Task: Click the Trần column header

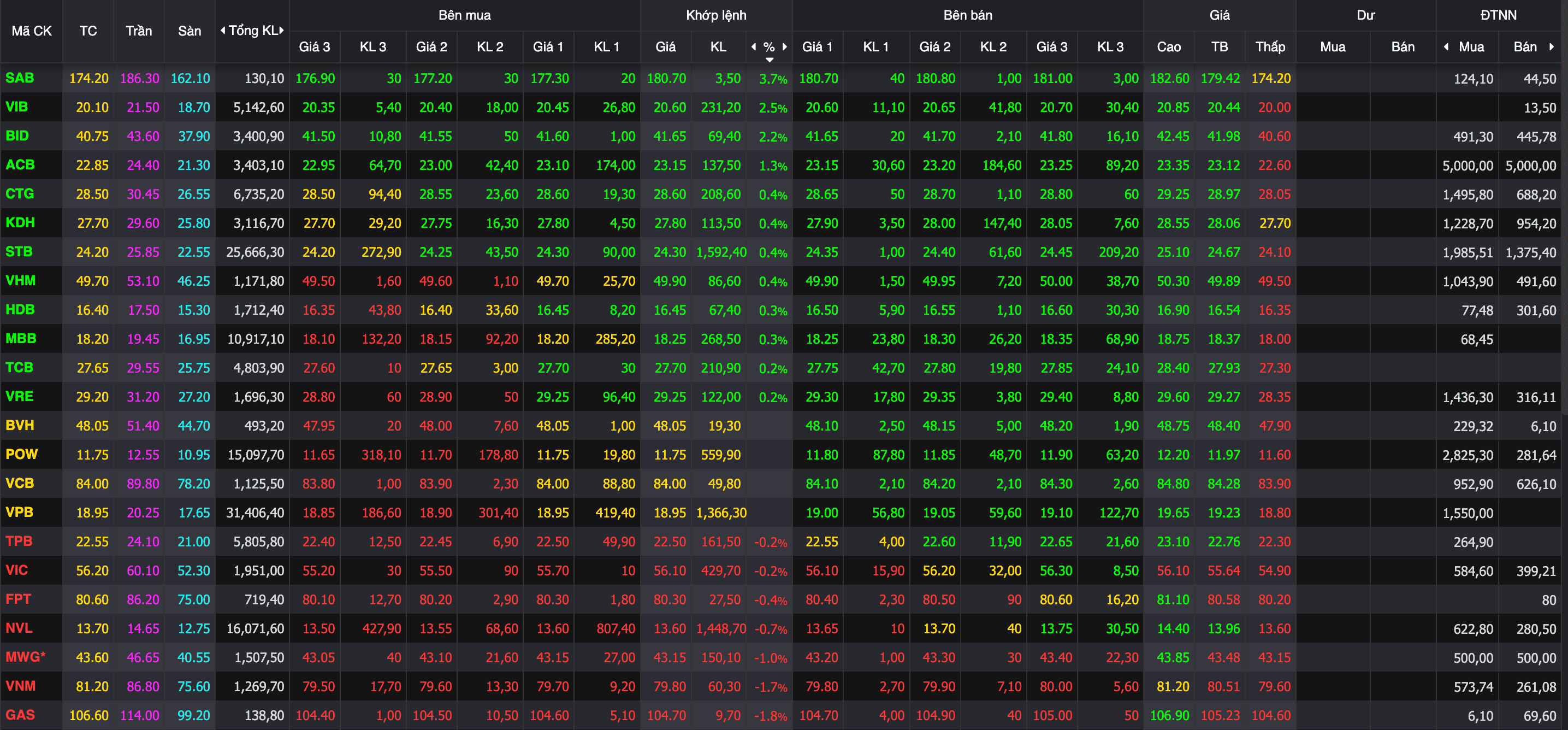Action: (139, 31)
